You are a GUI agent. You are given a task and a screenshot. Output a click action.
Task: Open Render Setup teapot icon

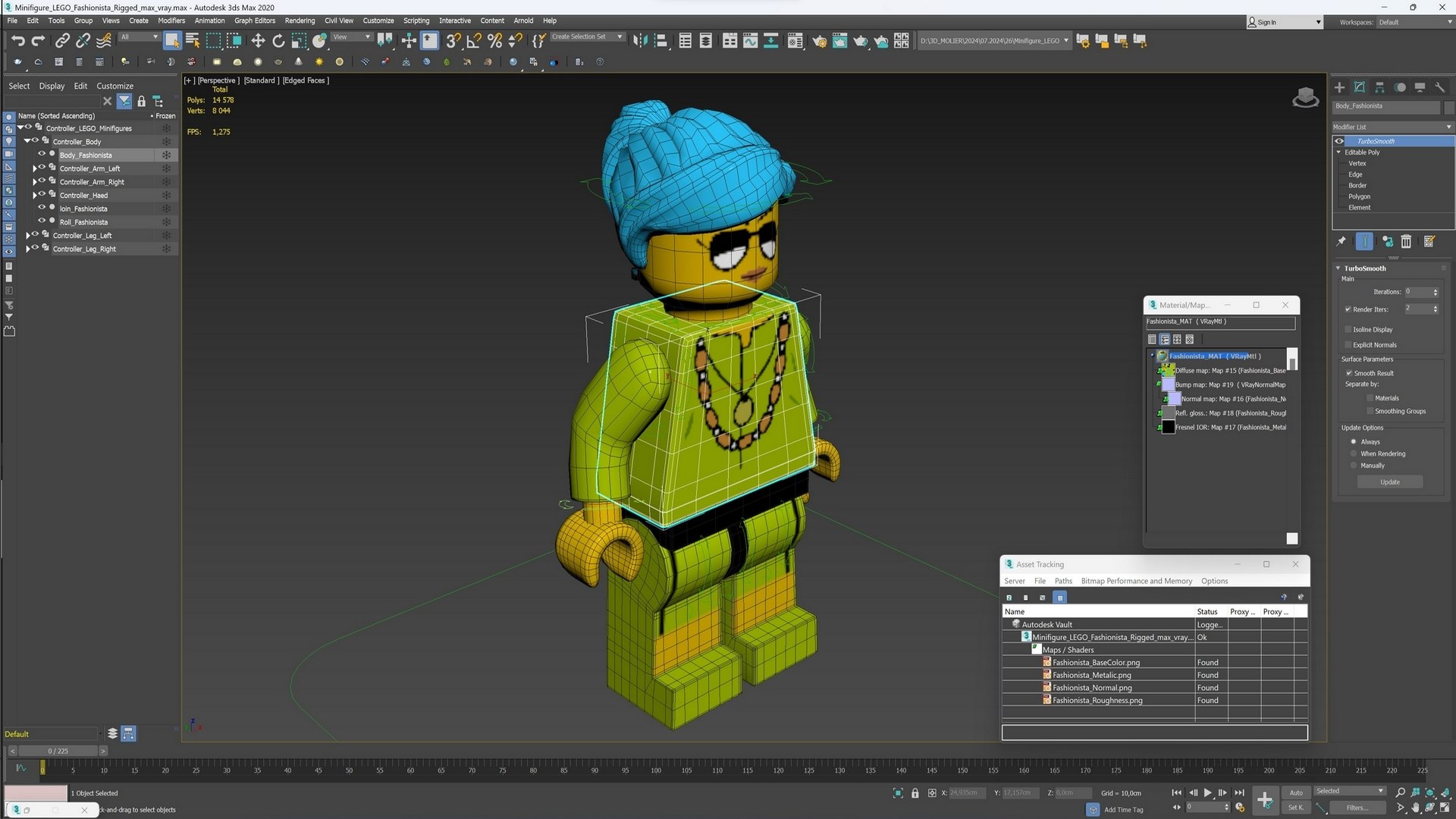pyautogui.click(x=820, y=41)
